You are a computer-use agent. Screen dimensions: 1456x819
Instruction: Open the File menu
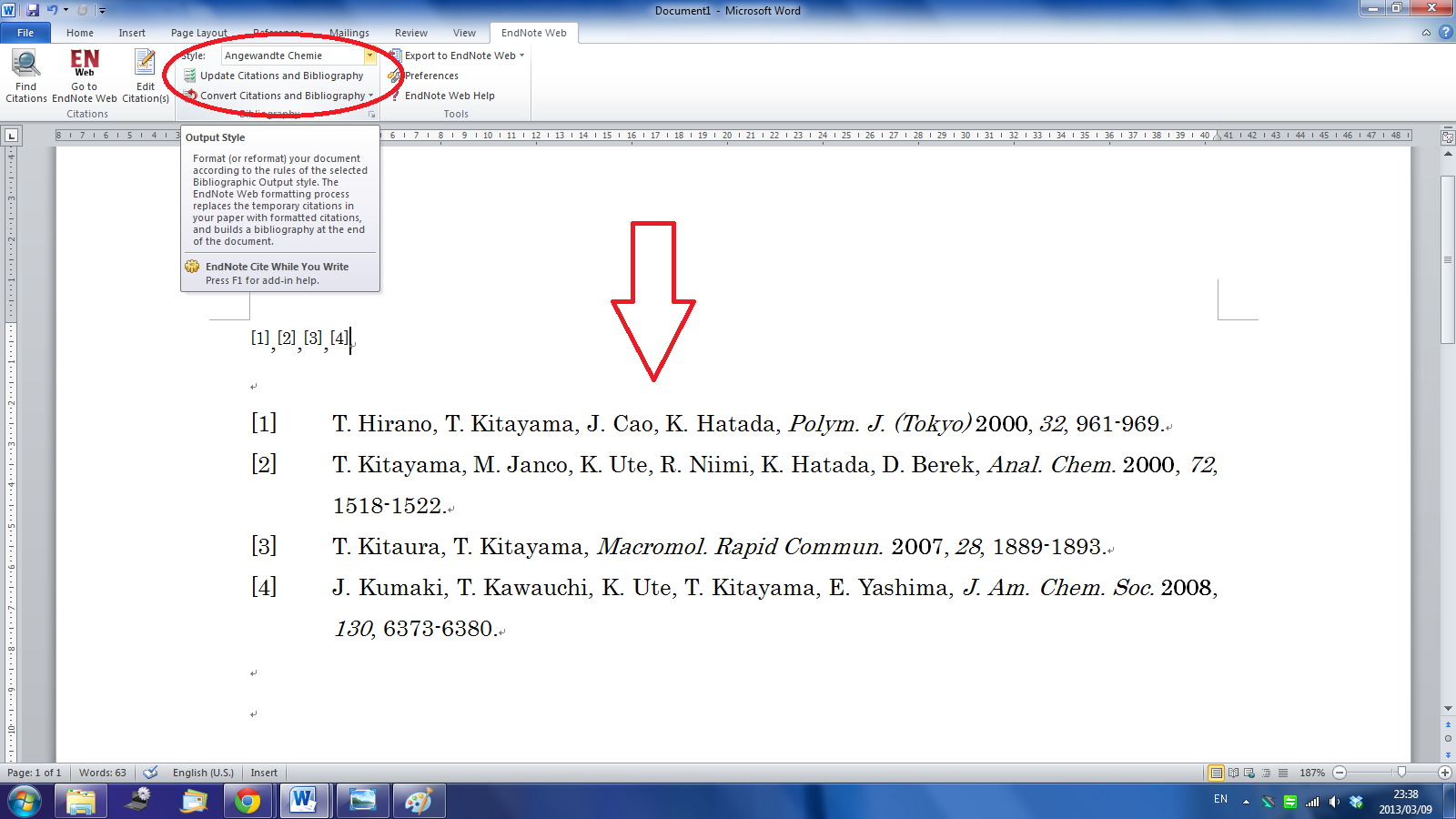click(25, 32)
